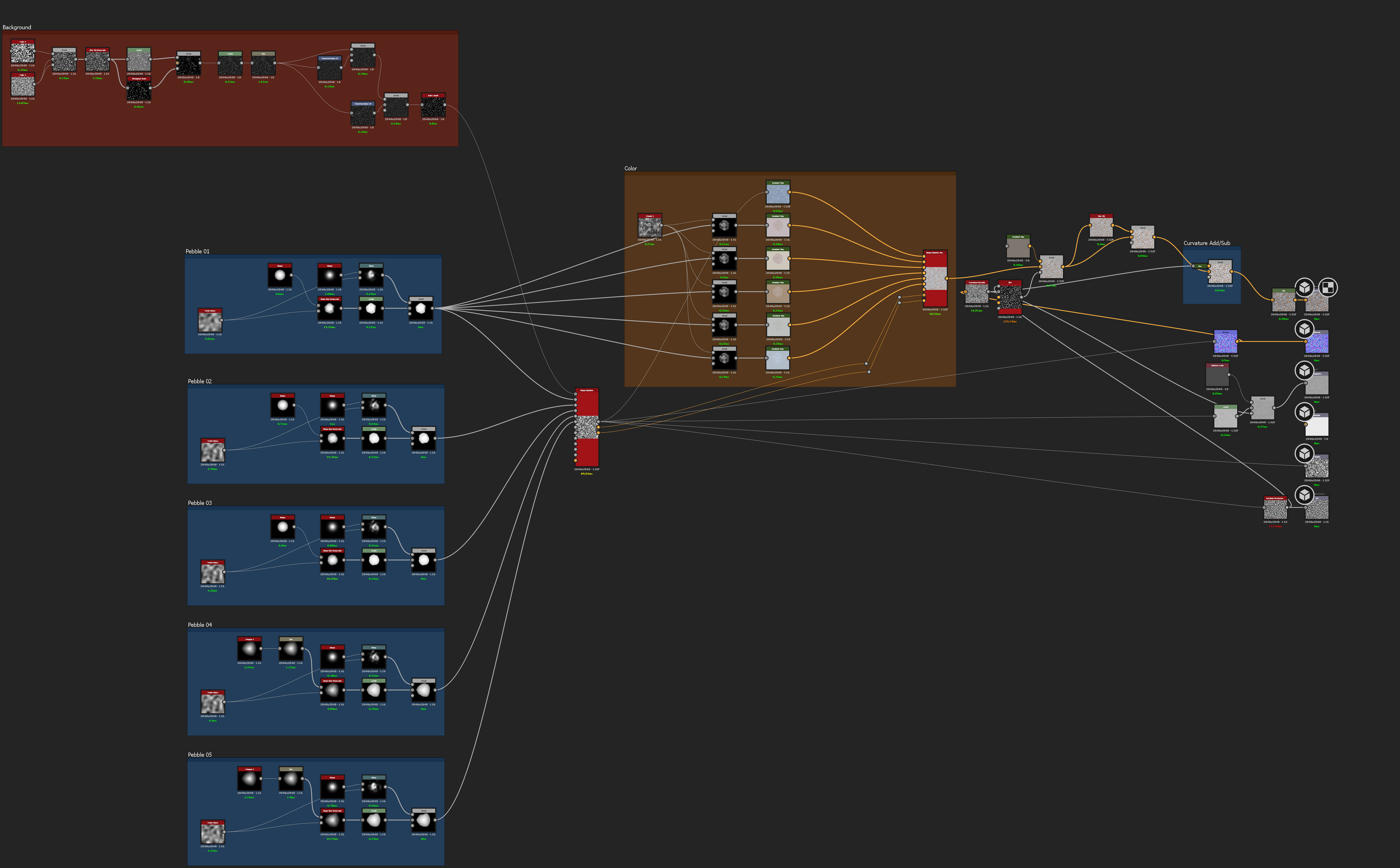This screenshot has height=868, width=1400.
Task: Select the Levels node in Pebble 01
Action: pos(371,308)
